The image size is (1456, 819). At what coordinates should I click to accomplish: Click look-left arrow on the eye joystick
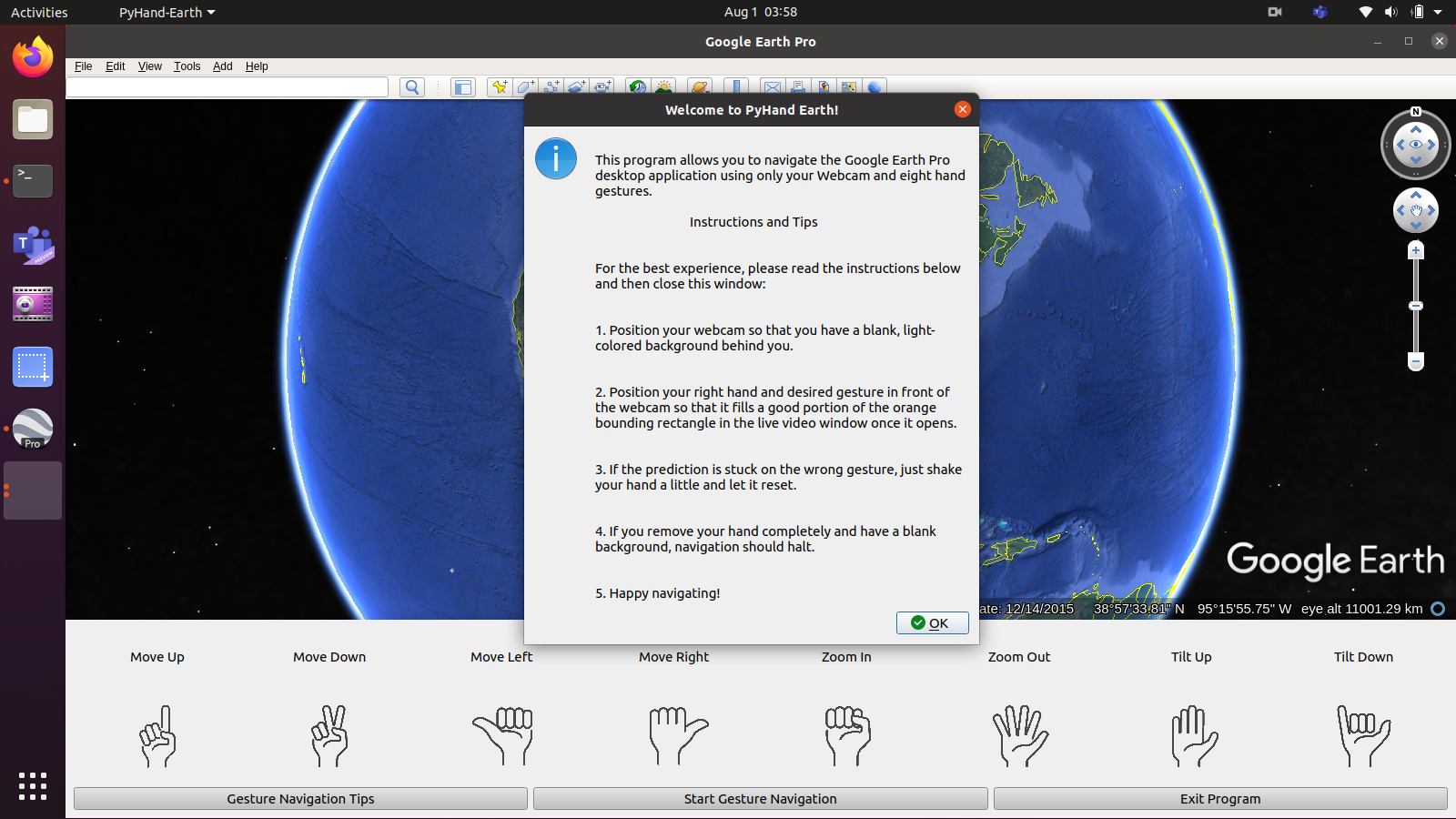[1401, 145]
